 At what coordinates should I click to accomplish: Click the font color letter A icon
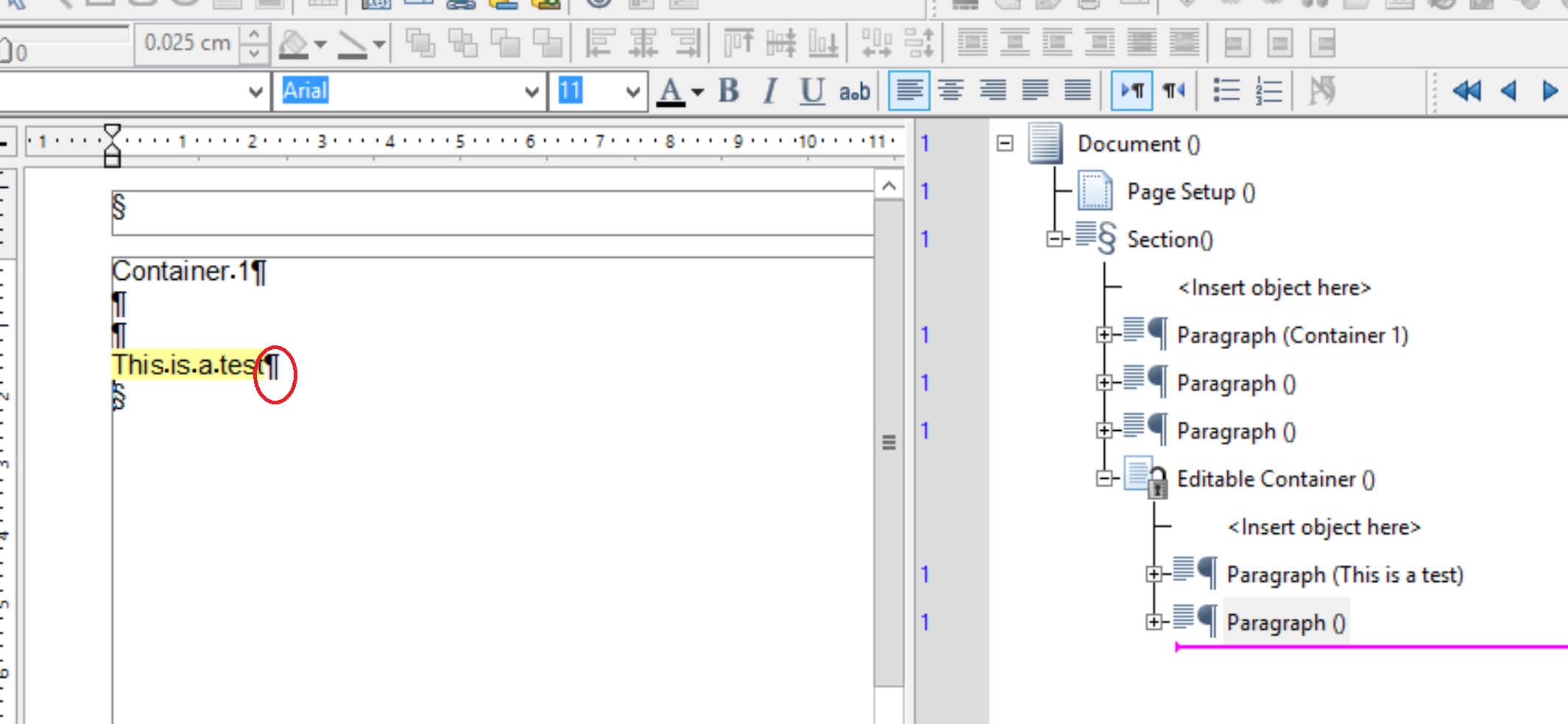click(671, 91)
